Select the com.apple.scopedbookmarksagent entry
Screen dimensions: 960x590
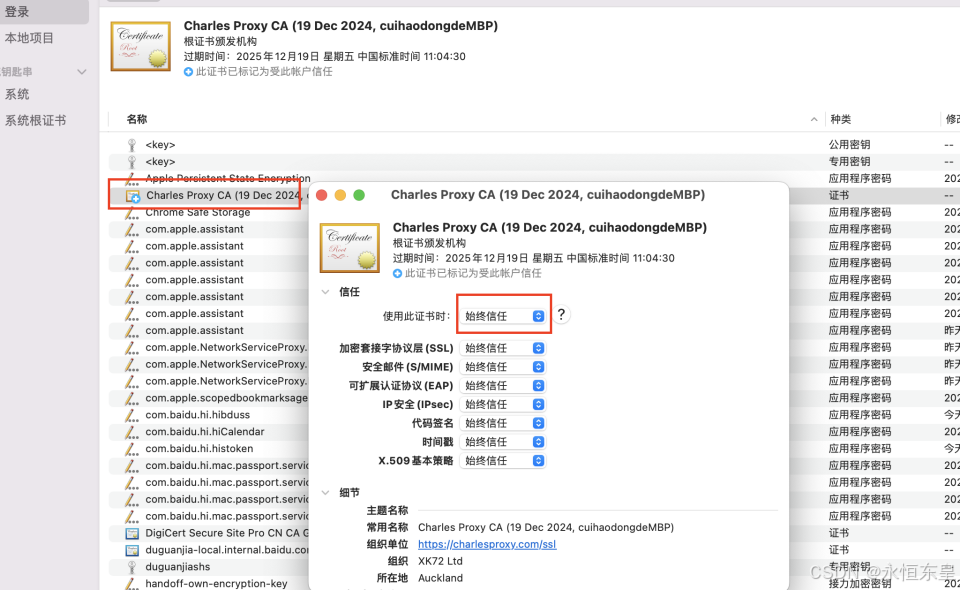point(227,398)
